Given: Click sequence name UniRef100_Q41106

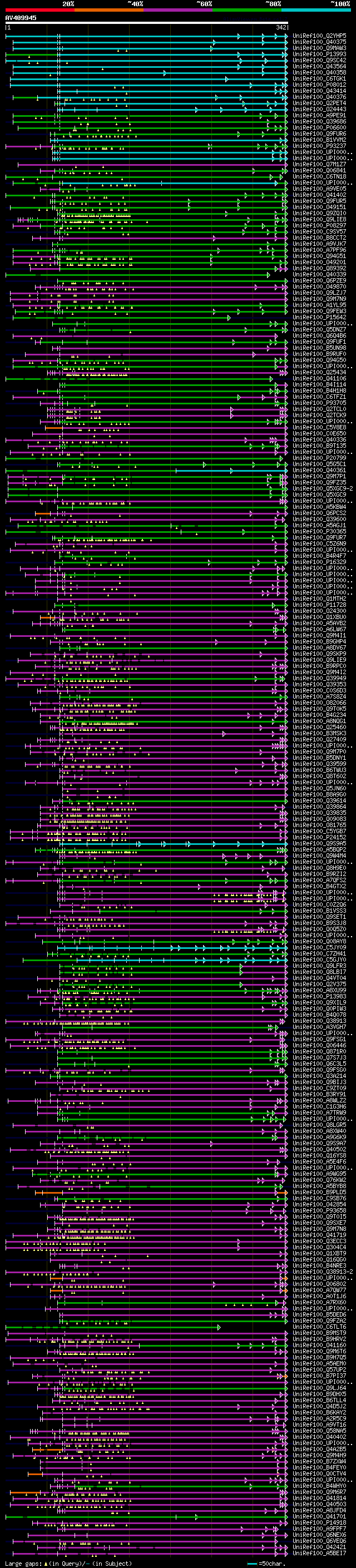Looking at the screenshot, I should 319,379.
